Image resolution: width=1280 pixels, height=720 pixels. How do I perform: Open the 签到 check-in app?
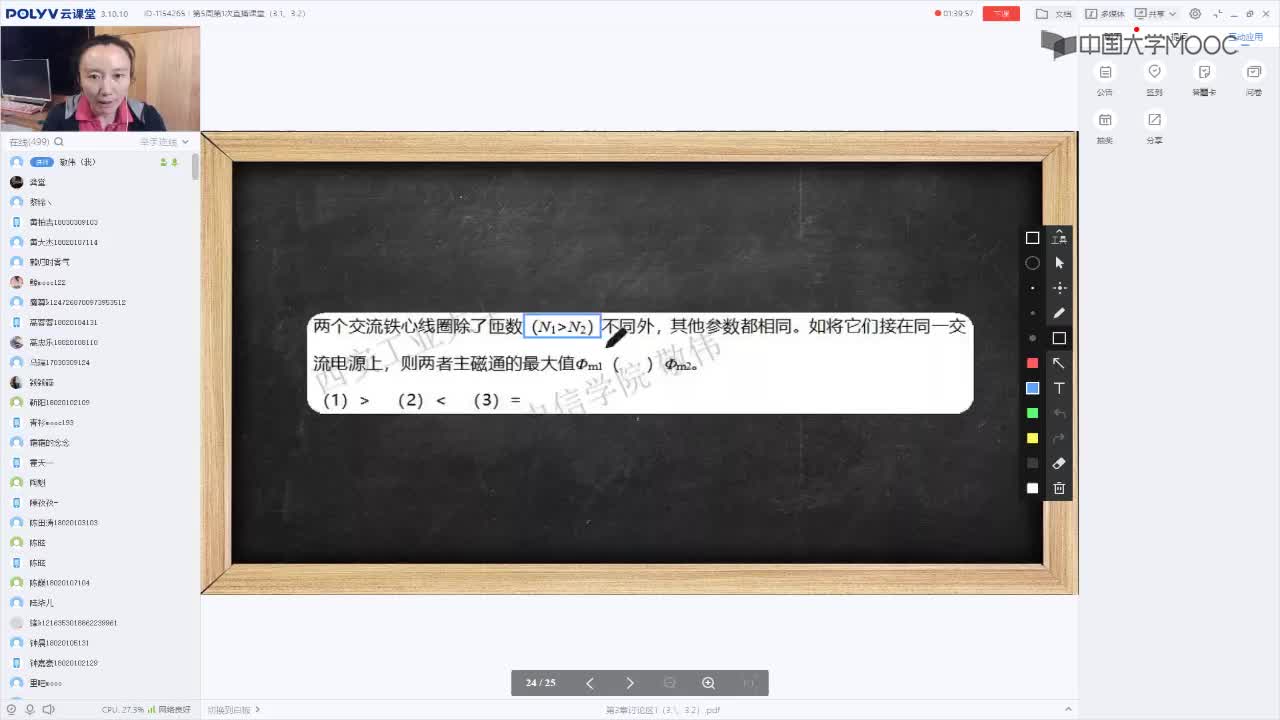[x=1155, y=79]
